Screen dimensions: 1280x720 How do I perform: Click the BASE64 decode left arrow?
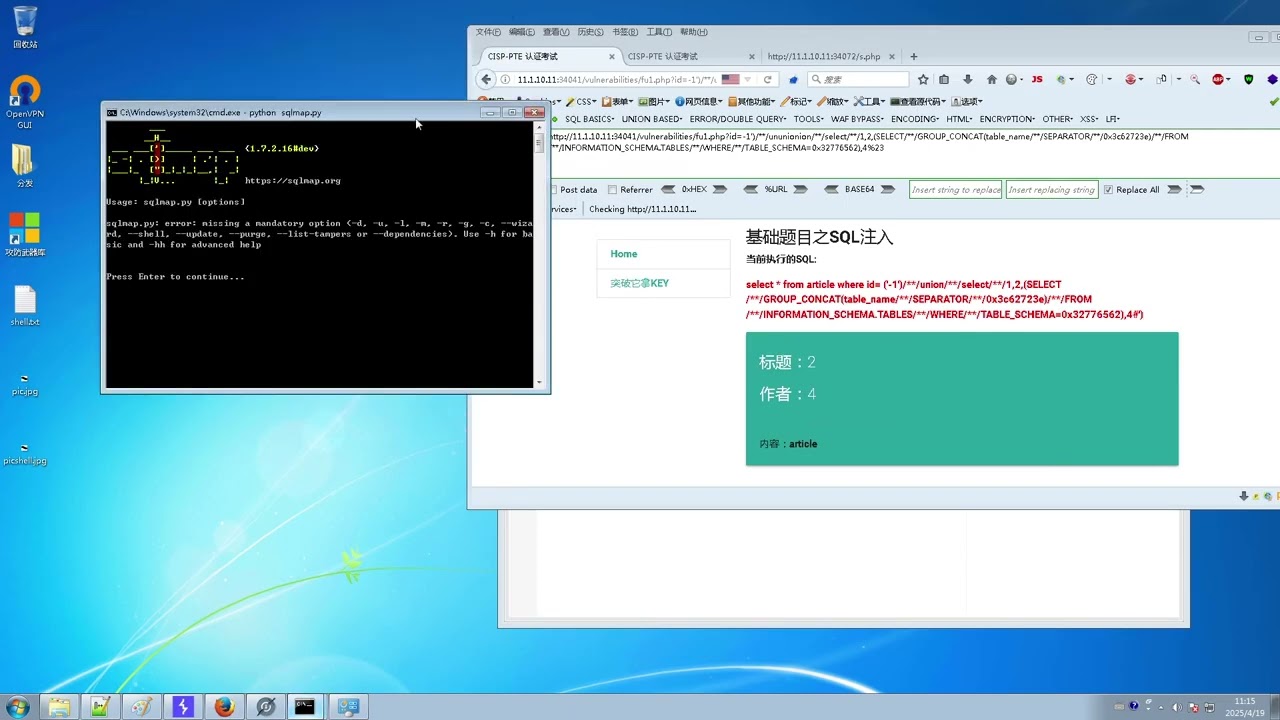[x=832, y=189]
